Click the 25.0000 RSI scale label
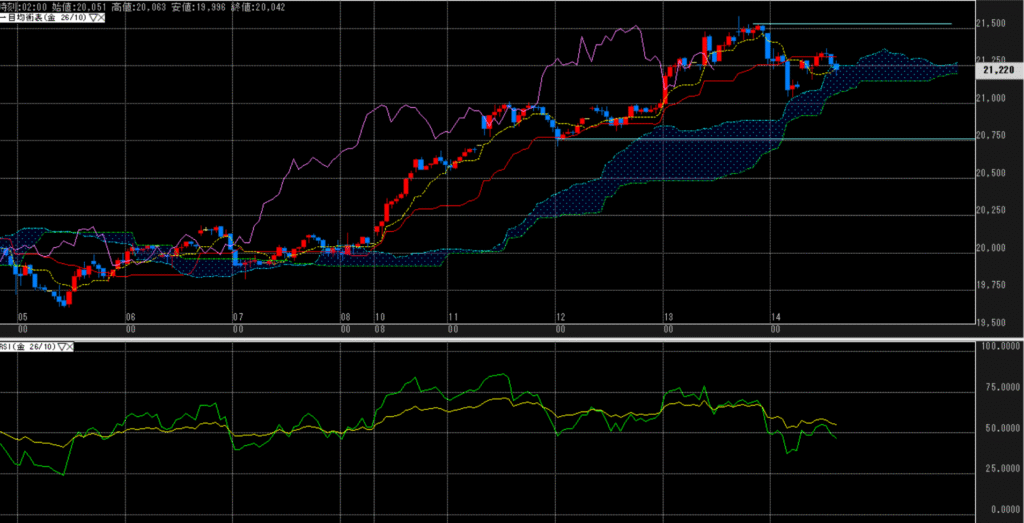This screenshot has height=523, width=1024. pyautogui.click(x=1000, y=468)
